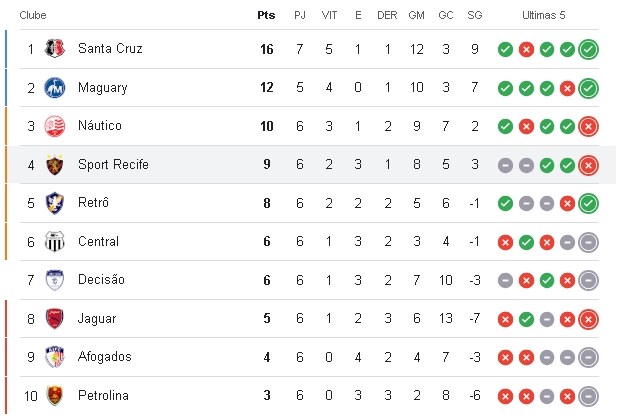Select the Últimas 5 column header
Screen dimensions: 619x417
(x=544, y=15)
